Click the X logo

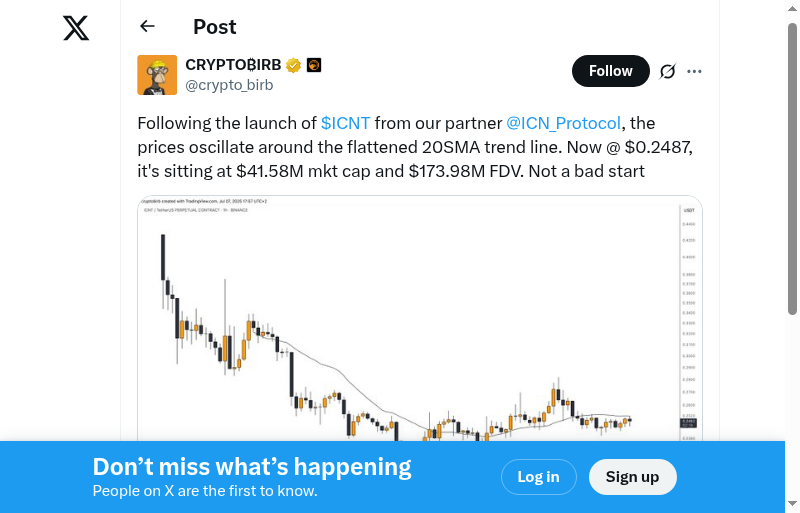76,28
